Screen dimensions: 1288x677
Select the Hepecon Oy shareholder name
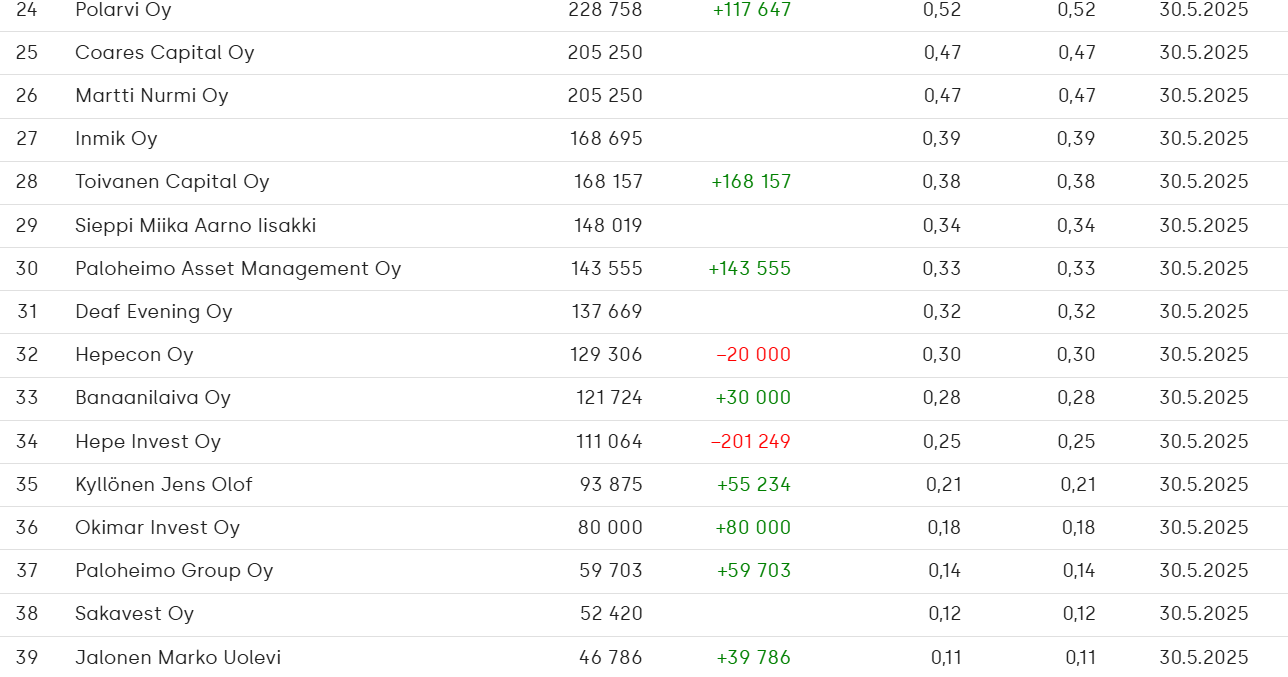(134, 355)
